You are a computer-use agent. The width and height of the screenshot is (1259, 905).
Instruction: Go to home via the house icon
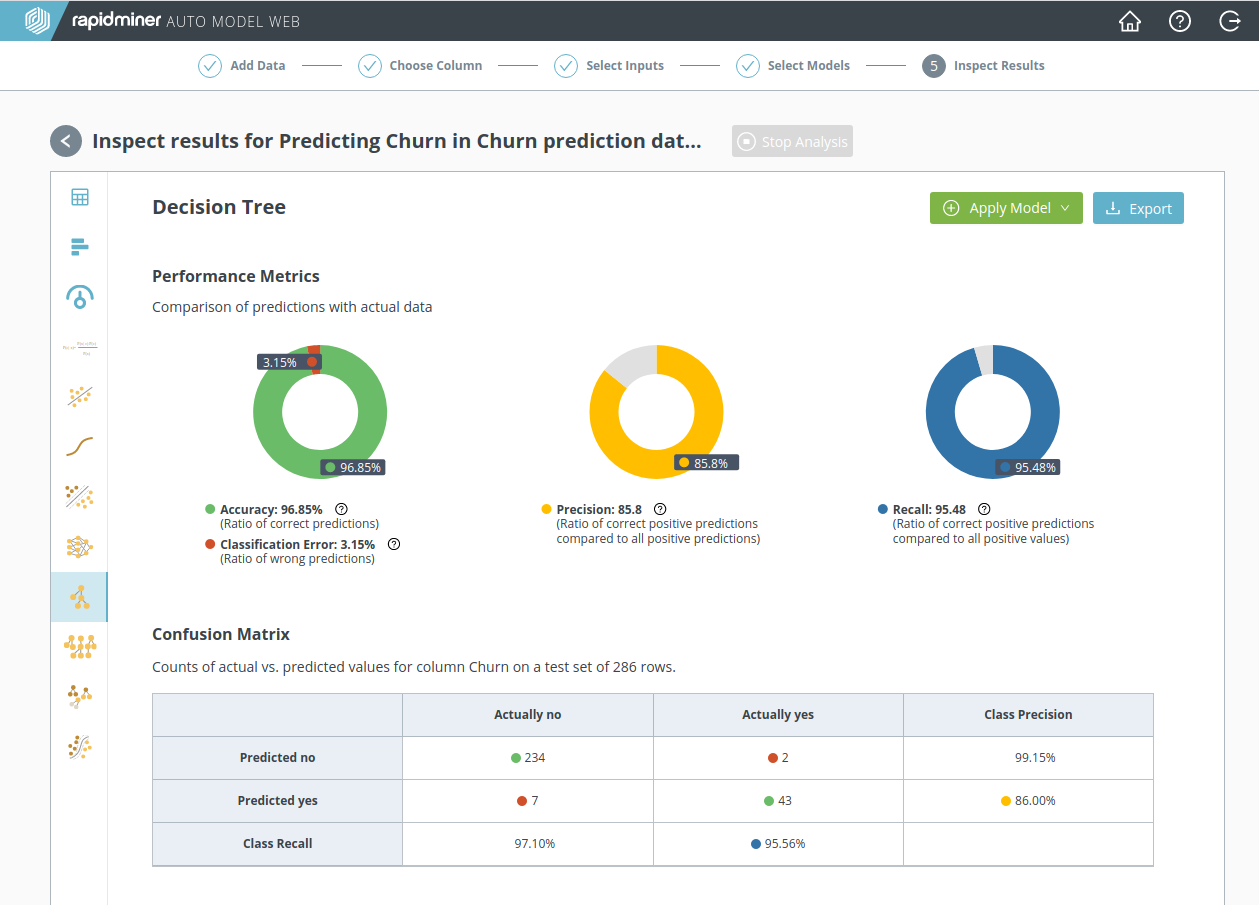point(1130,21)
